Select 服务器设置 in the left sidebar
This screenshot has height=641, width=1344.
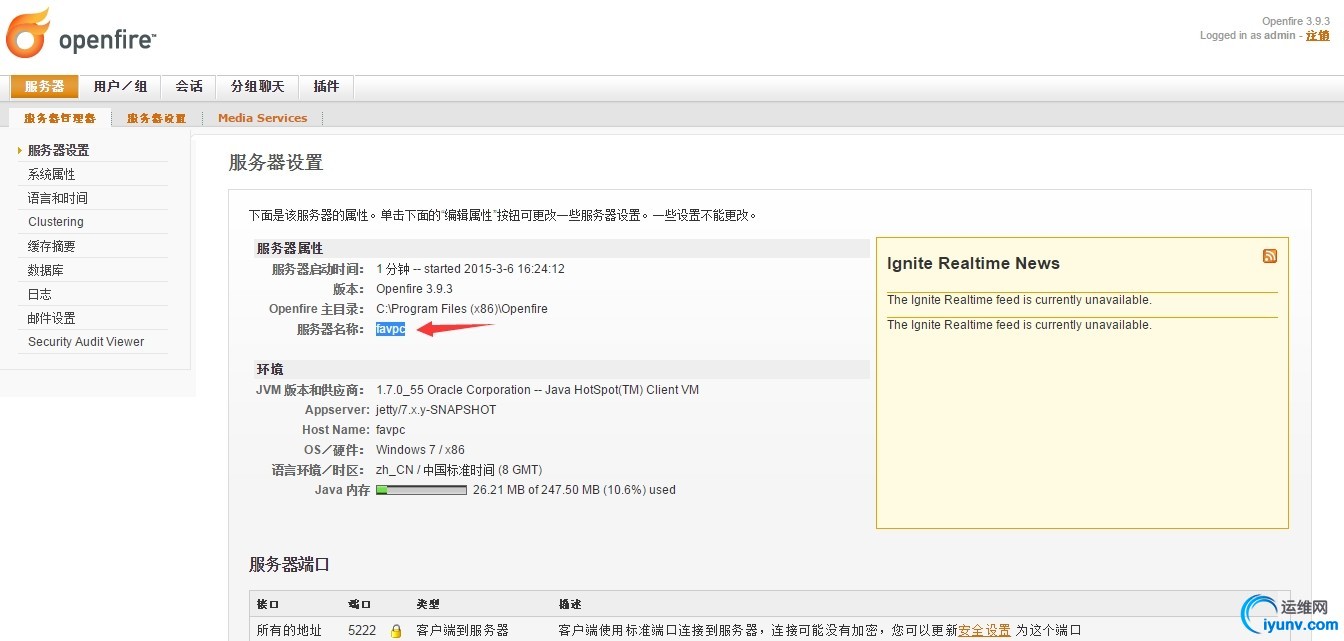click(58, 150)
